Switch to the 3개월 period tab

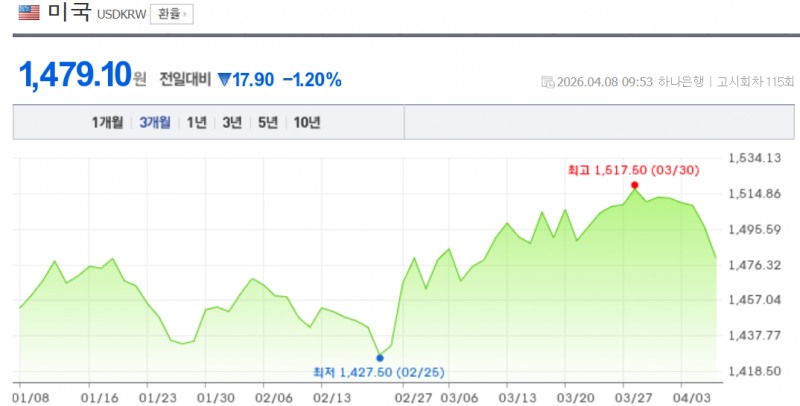coord(156,122)
